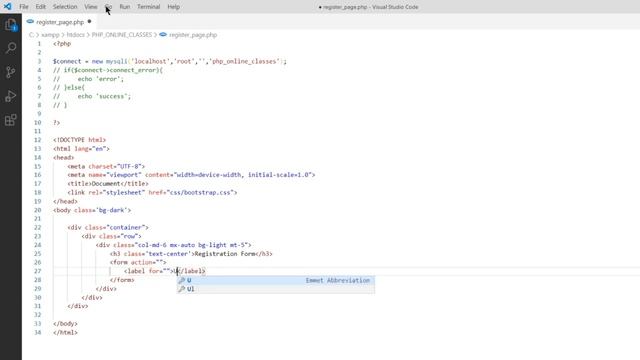Choose the Ul autocomplete suggestion
This screenshot has width=640, height=360.
click(276, 289)
